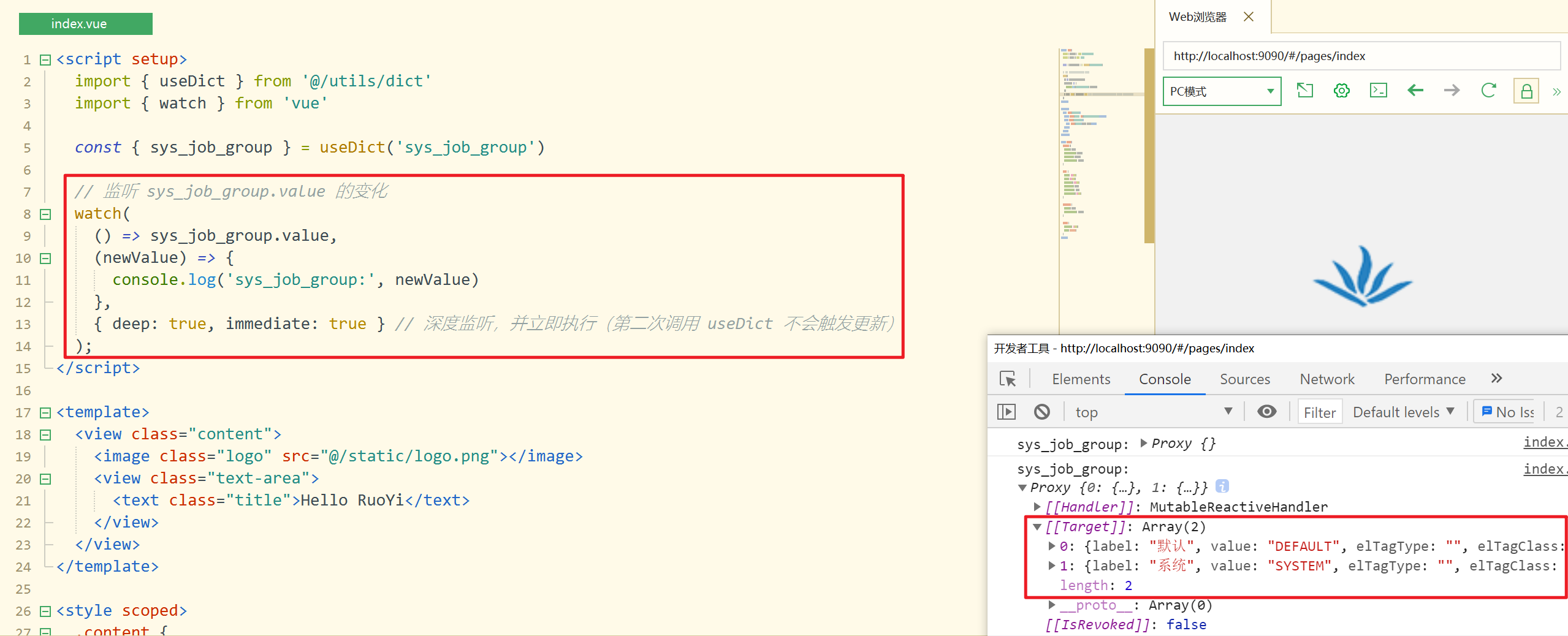The image size is (1568, 636).
Task: Click 'Hello RuoYi' text on line 21
Action: [x=352, y=500]
